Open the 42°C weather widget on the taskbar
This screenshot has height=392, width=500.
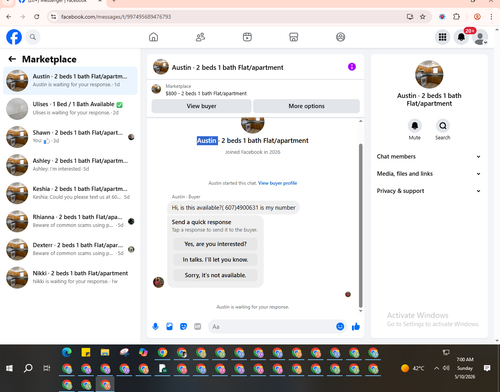413,368
